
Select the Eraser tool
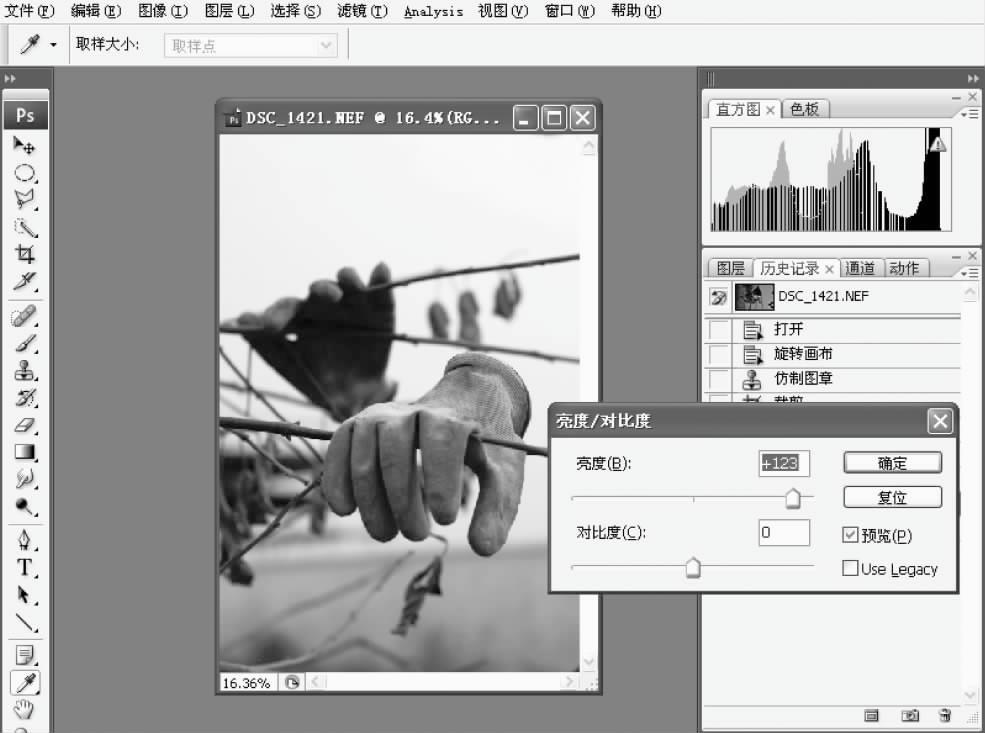(x=24, y=425)
